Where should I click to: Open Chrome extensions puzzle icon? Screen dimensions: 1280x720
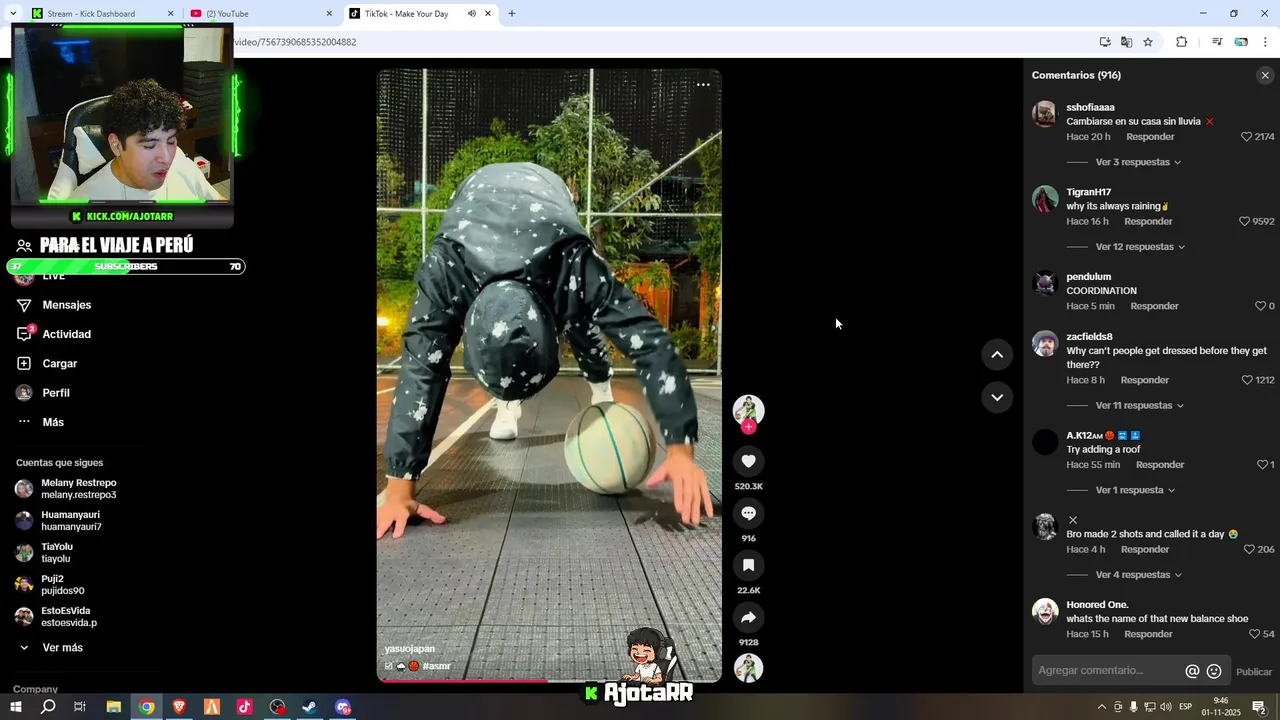(1181, 42)
